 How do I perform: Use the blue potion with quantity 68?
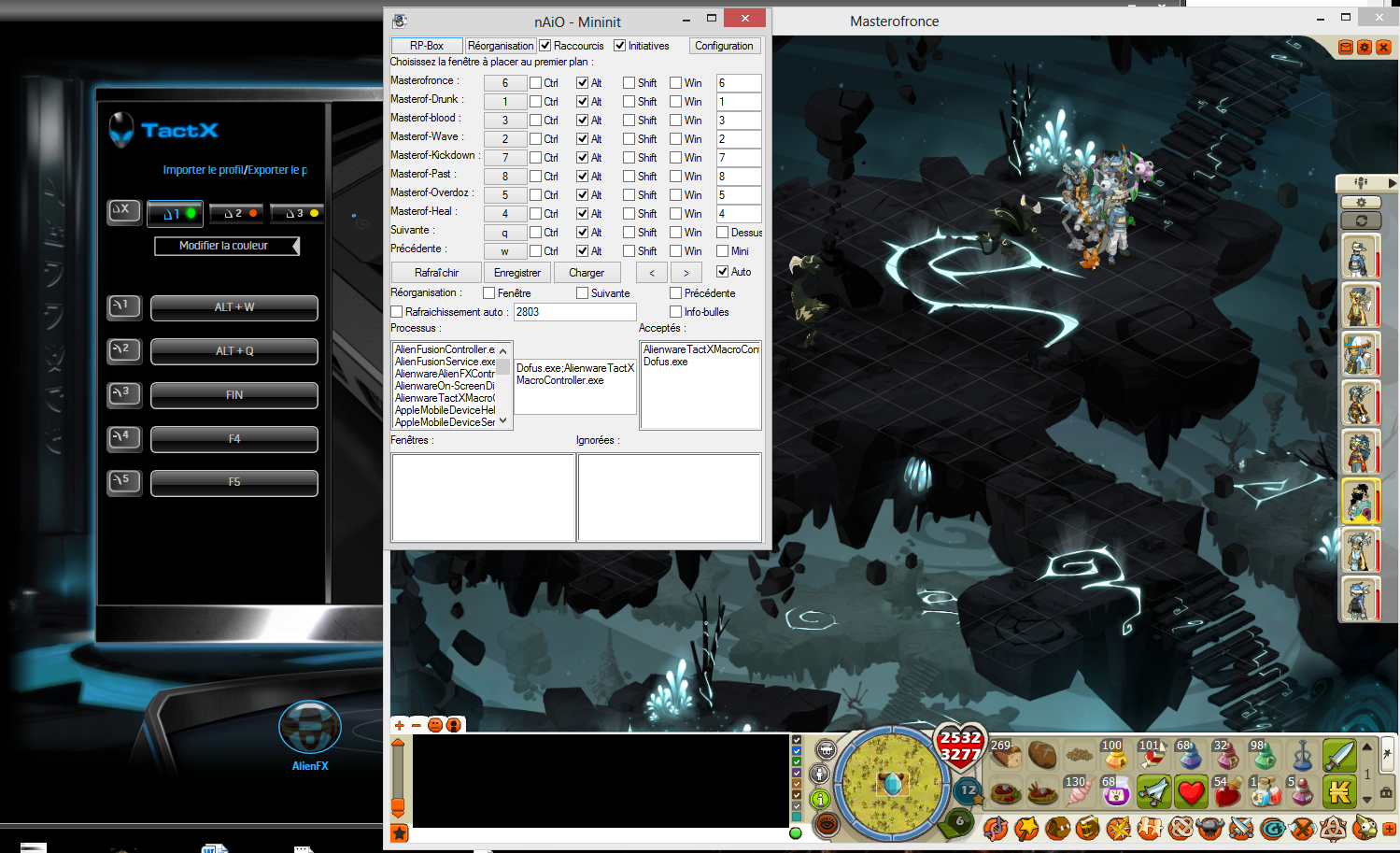click(x=1191, y=755)
